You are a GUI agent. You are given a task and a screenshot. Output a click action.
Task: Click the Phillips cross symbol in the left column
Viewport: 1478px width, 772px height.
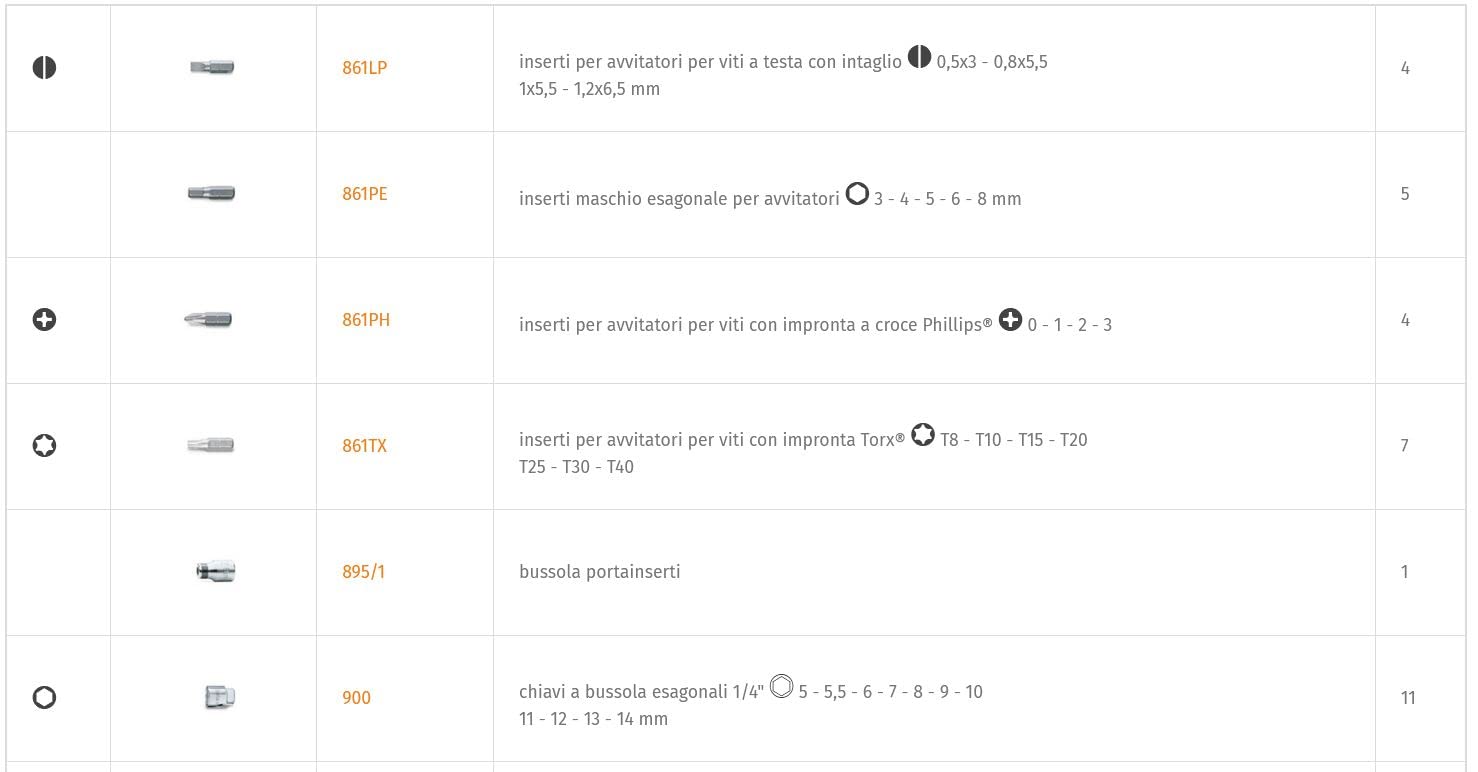(x=44, y=320)
